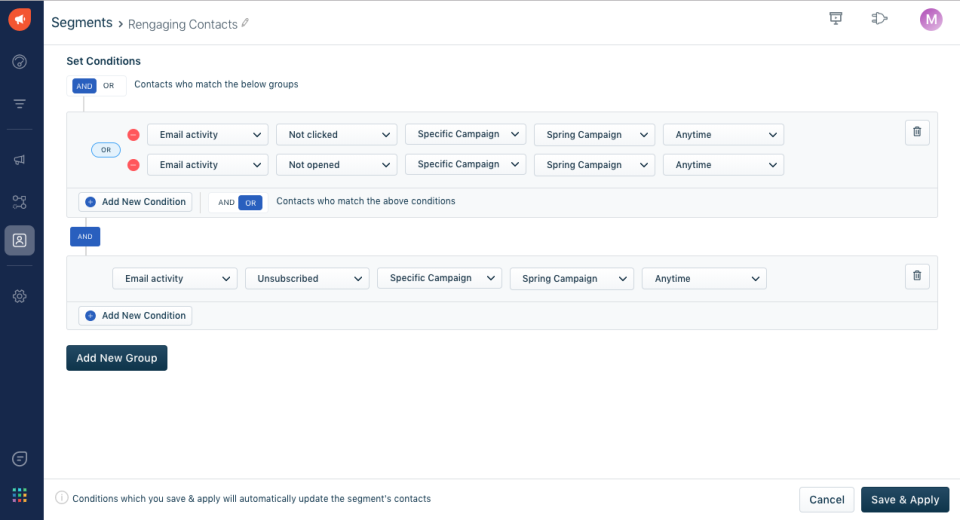Viewport: 960px width, 520px height.
Task: Click text 'Contacts who match the below groups'
Action: coord(216,85)
